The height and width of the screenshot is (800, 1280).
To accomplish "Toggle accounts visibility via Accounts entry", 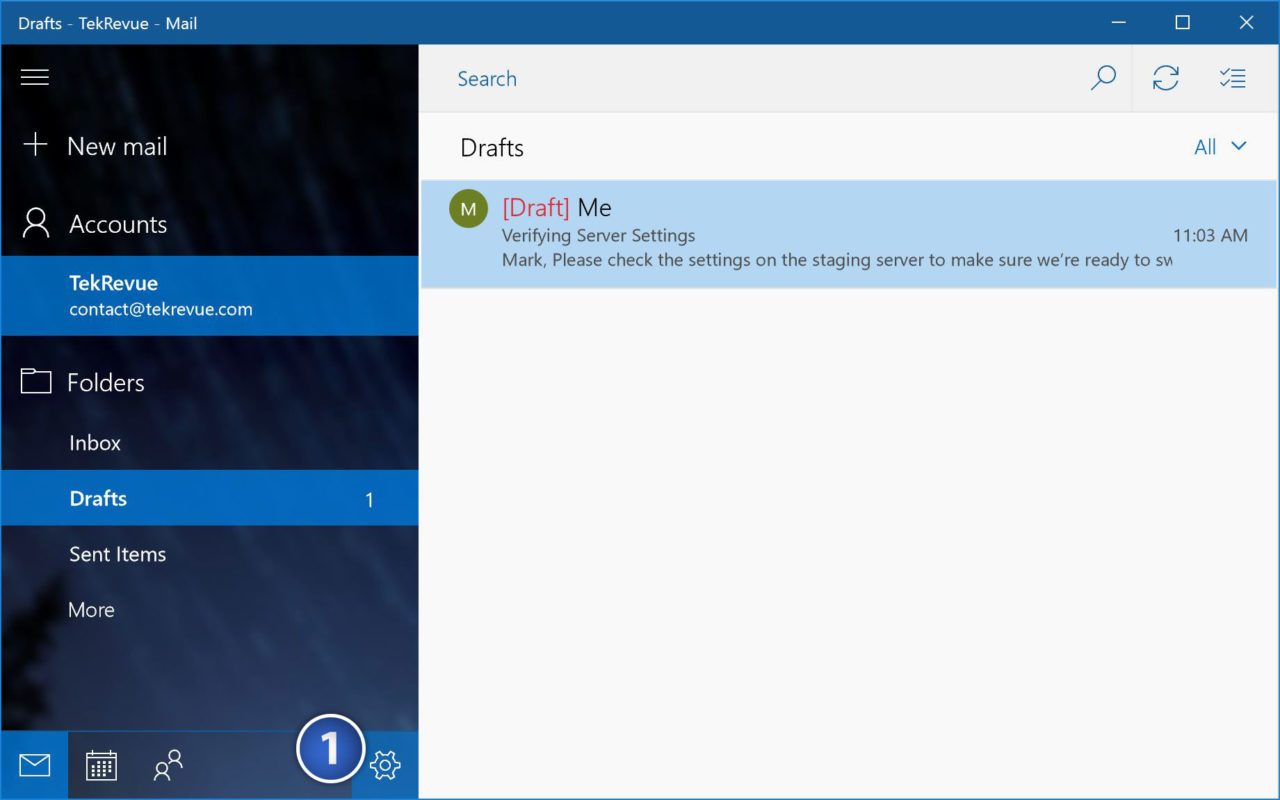I will click(117, 224).
